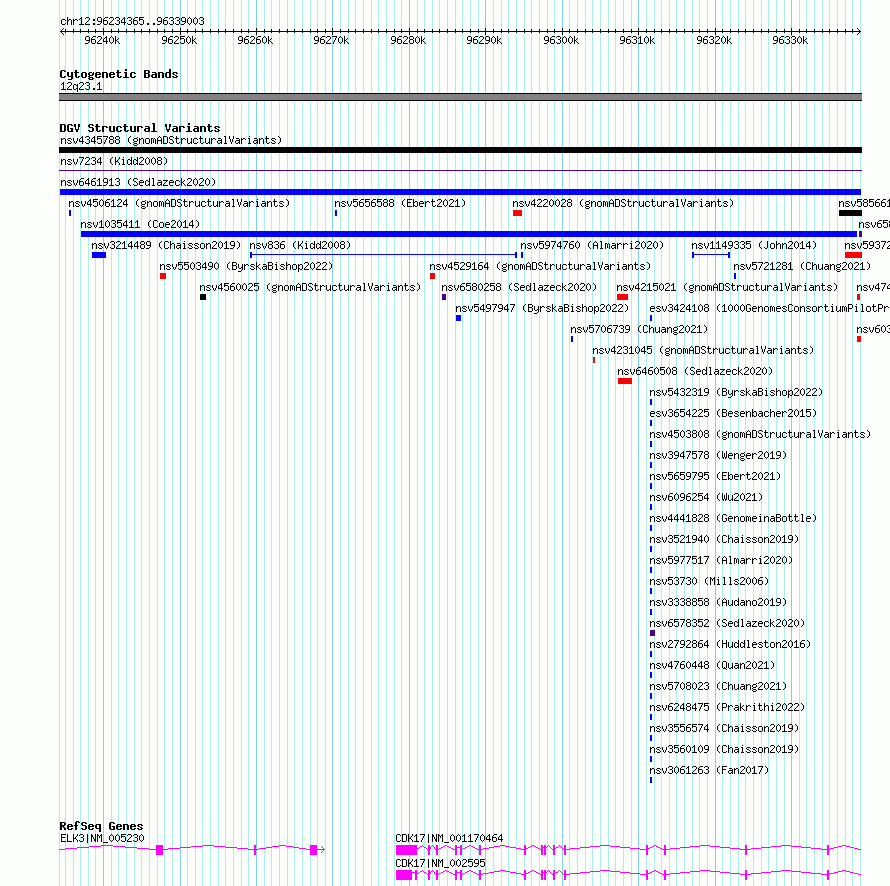Select nsv3338858 (Audano2019) label

pyautogui.click(x=718, y=602)
